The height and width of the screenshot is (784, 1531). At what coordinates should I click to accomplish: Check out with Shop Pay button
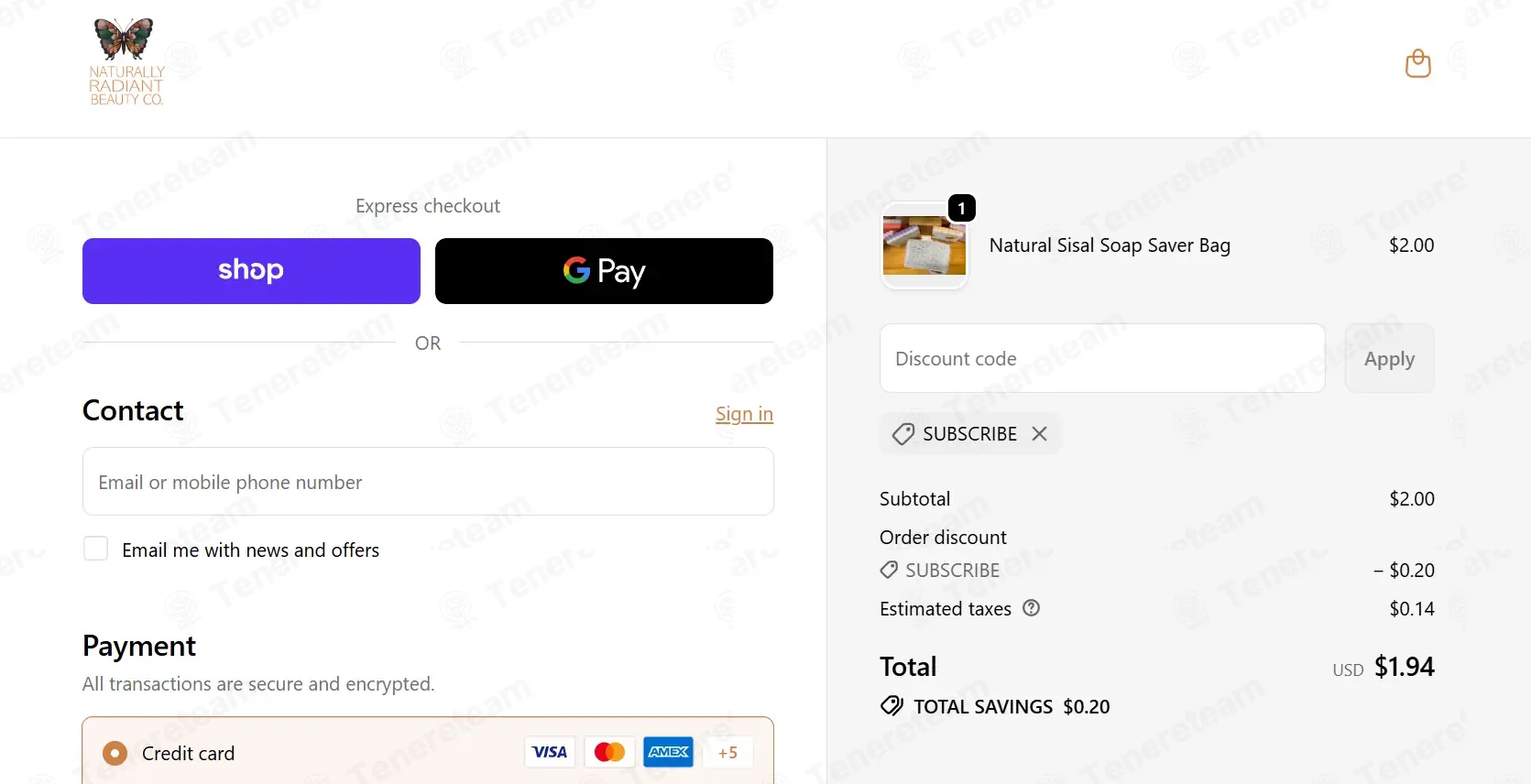(x=251, y=271)
